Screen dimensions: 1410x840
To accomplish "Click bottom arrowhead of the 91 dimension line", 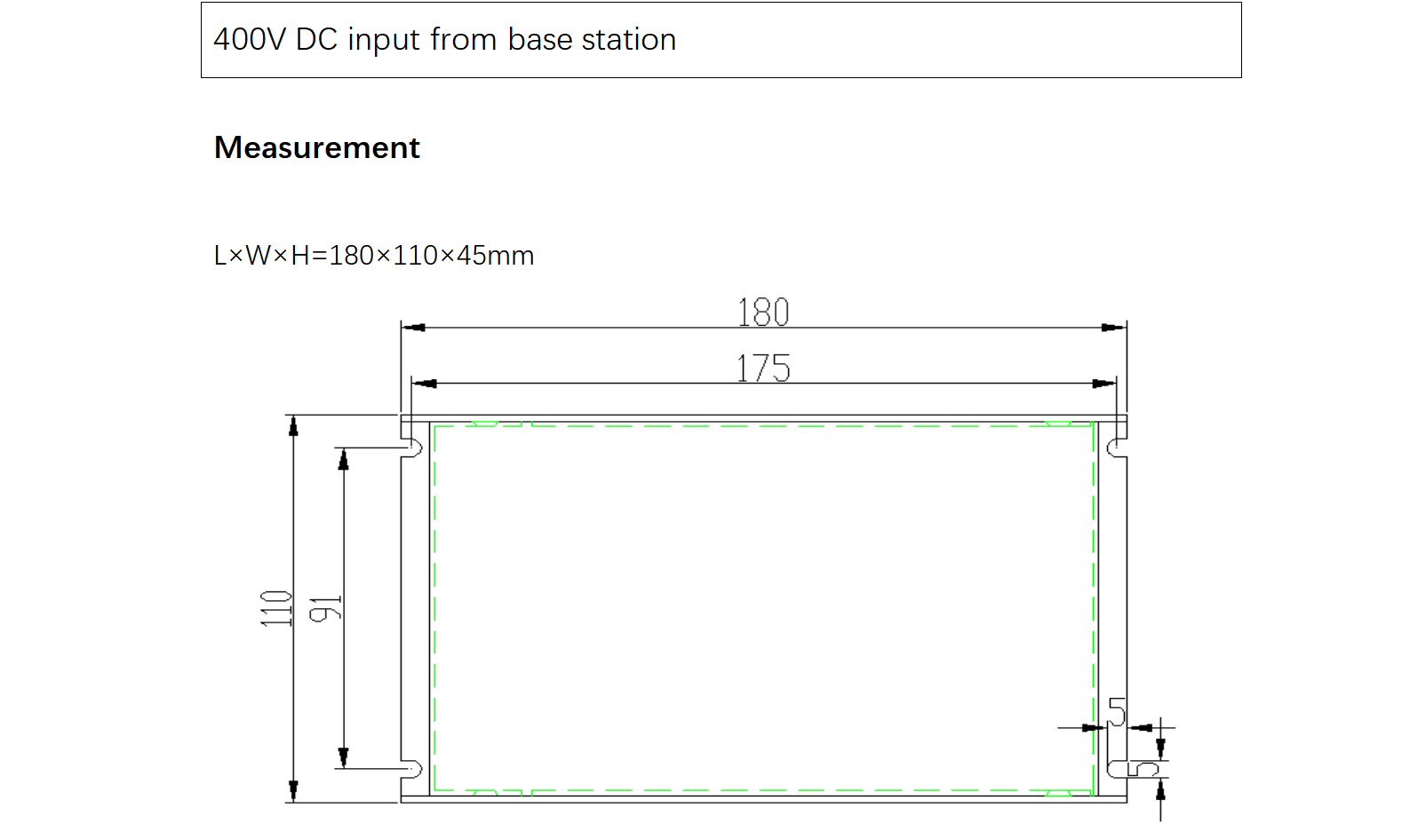I will click(x=343, y=757).
